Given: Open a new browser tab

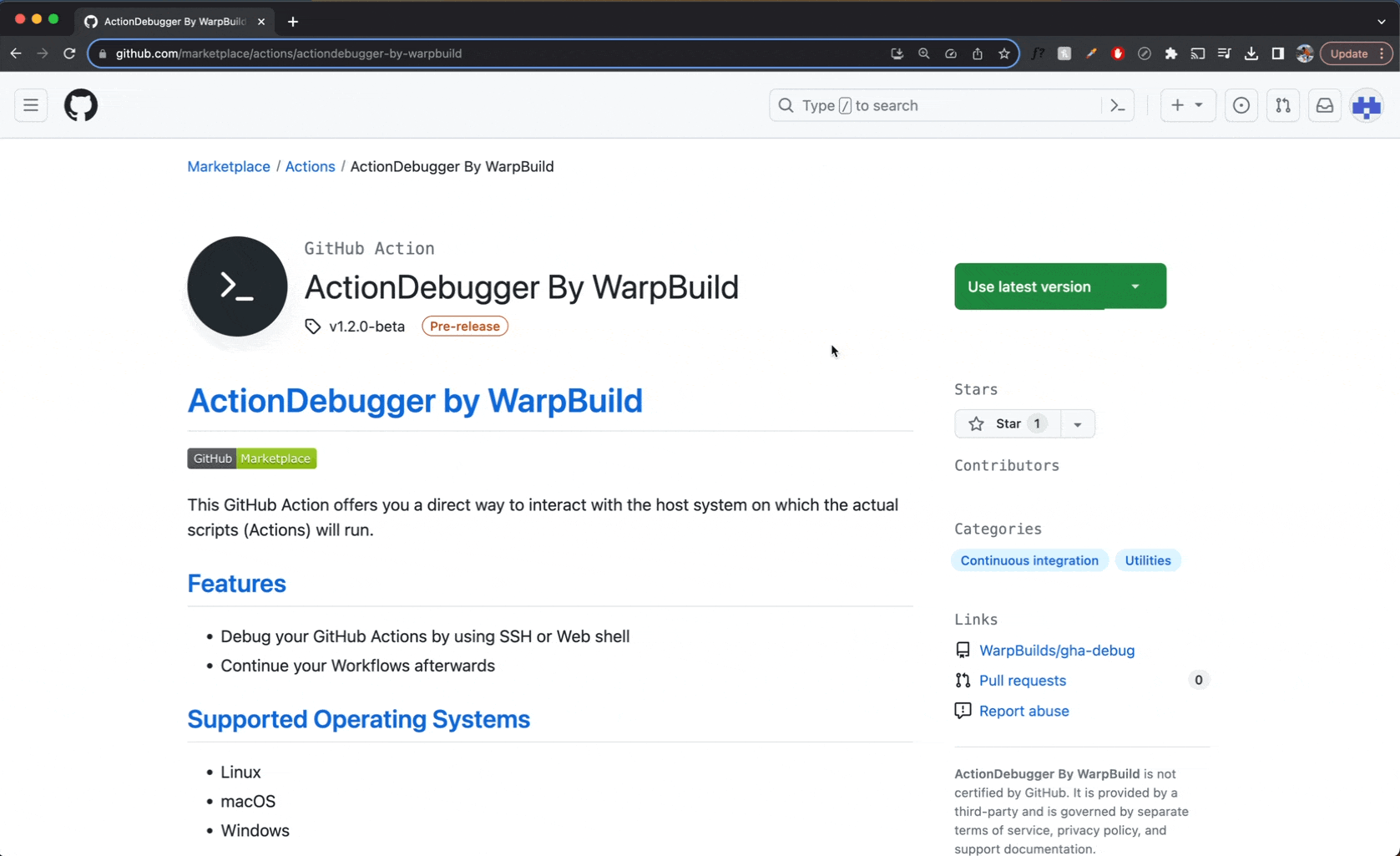Looking at the screenshot, I should [292, 22].
